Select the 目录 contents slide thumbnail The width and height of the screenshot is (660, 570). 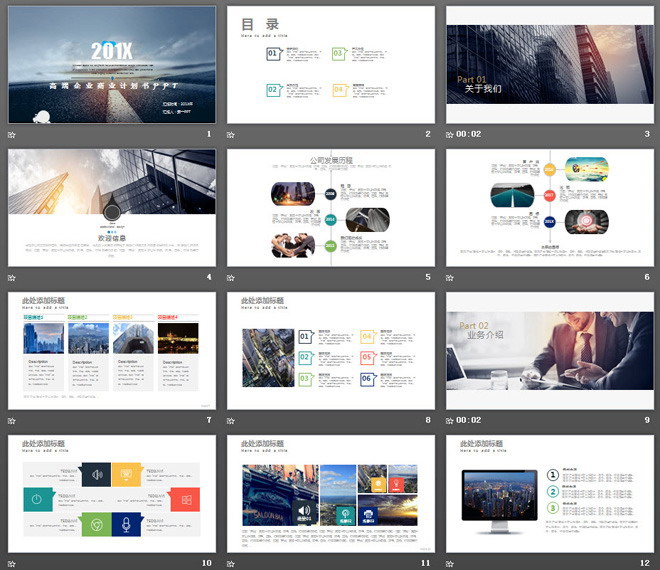pos(331,64)
